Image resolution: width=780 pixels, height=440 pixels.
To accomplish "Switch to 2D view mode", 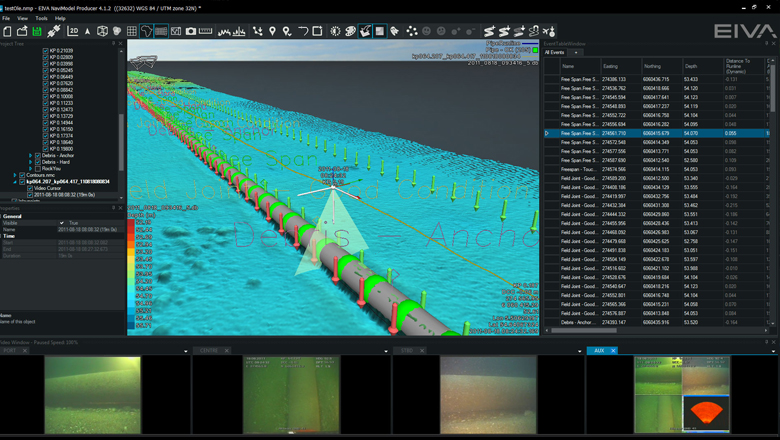I will [x=73, y=31].
